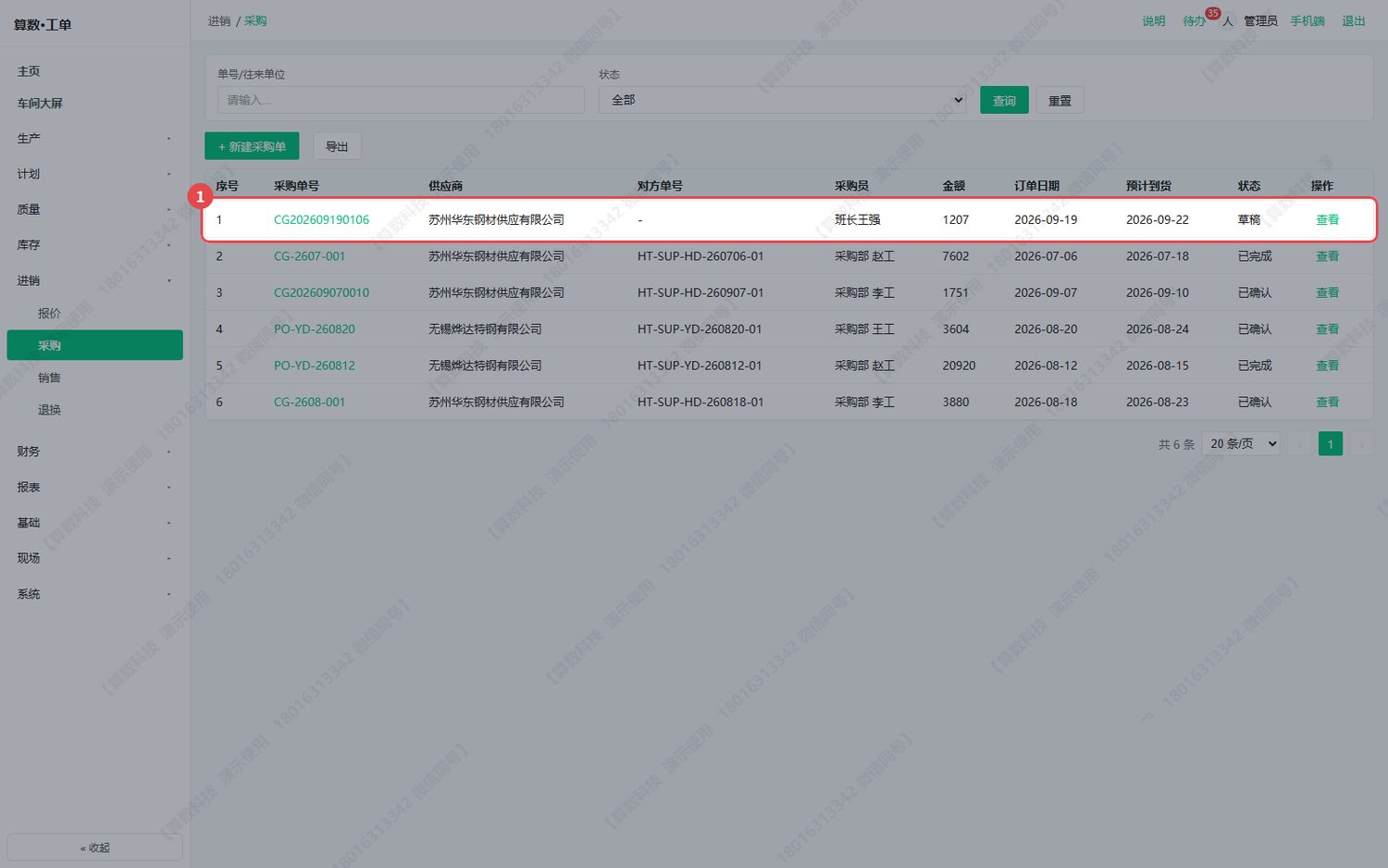1388x868 pixels.
Task: Open the user avatar icon beside 管理员
Action: [1228, 21]
